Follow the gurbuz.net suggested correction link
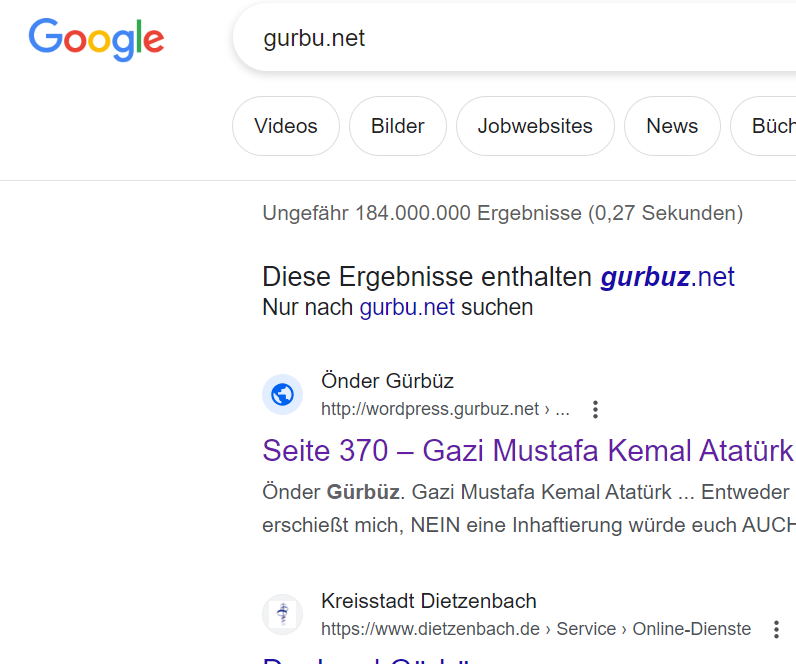 [667, 277]
